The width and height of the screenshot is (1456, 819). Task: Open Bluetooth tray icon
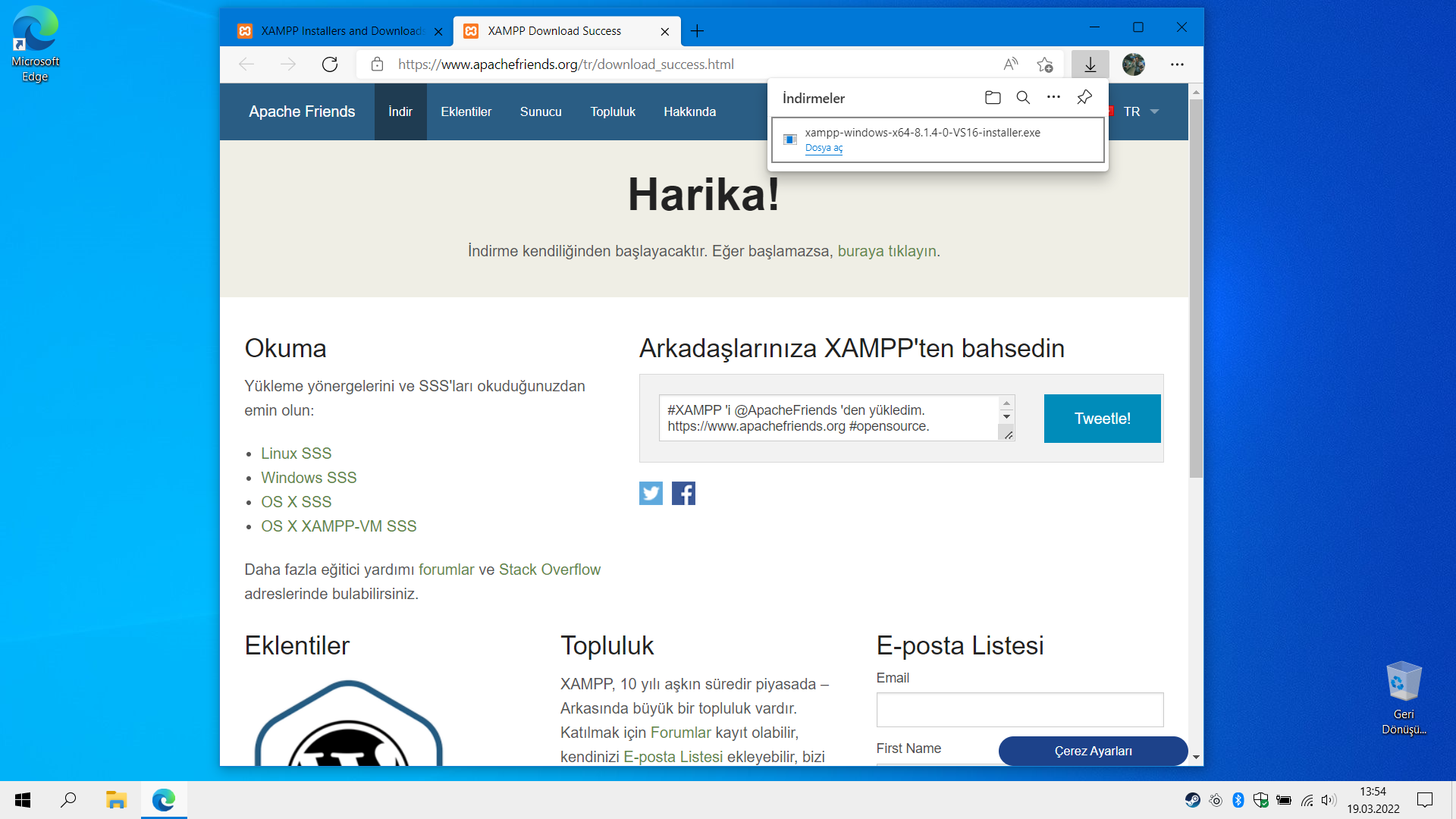(1238, 800)
